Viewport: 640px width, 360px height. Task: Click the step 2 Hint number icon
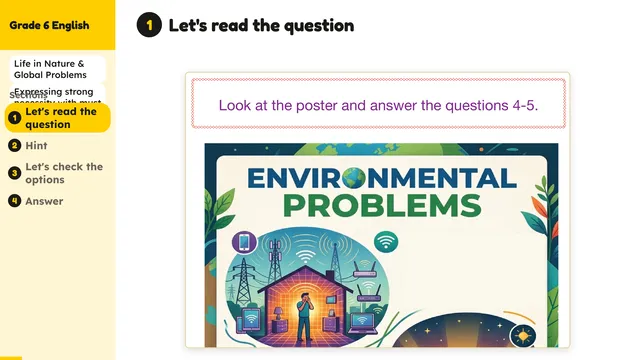click(x=15, y=145)
